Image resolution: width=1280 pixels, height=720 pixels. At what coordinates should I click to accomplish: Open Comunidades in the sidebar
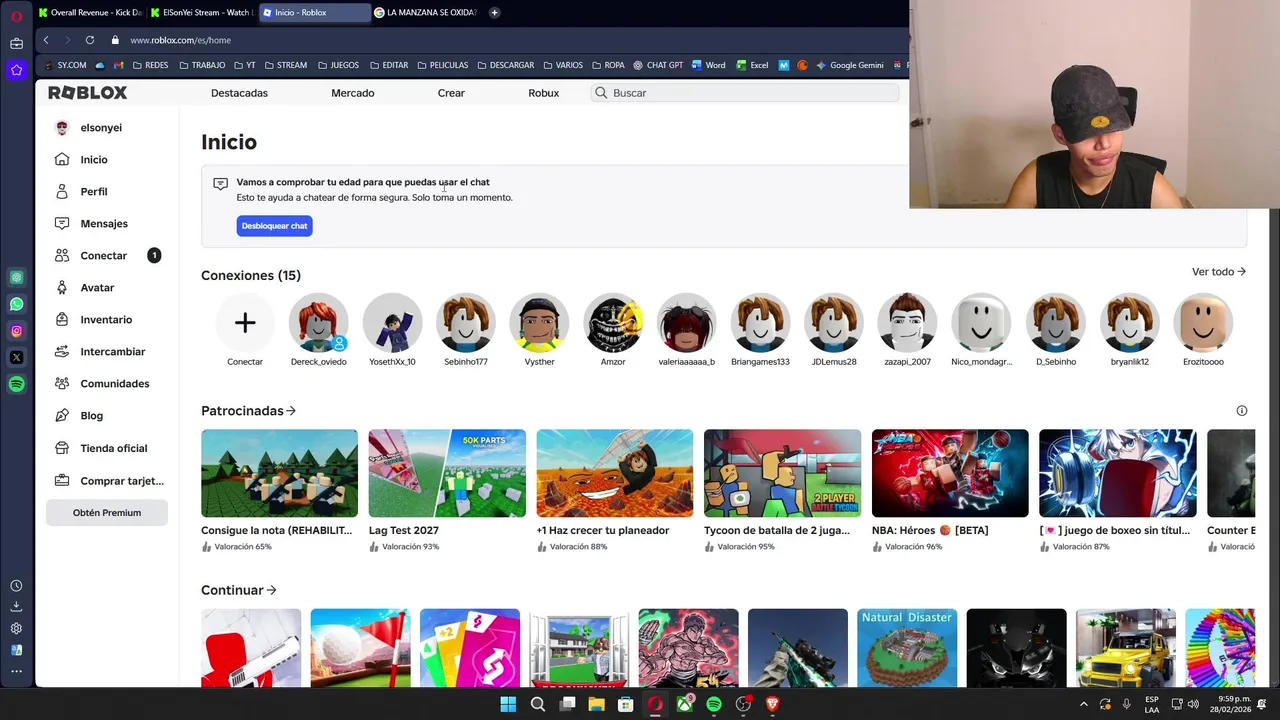115,384
